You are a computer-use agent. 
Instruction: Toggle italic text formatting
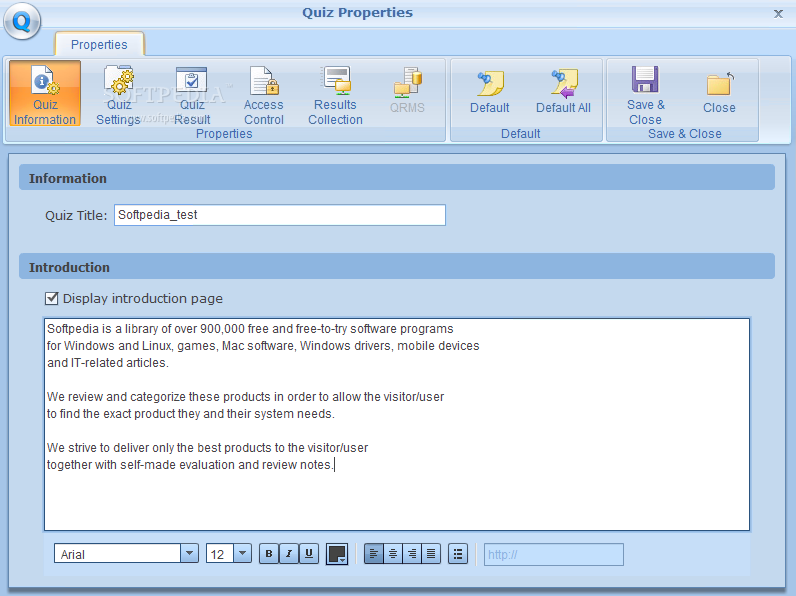tap(289, 554)
